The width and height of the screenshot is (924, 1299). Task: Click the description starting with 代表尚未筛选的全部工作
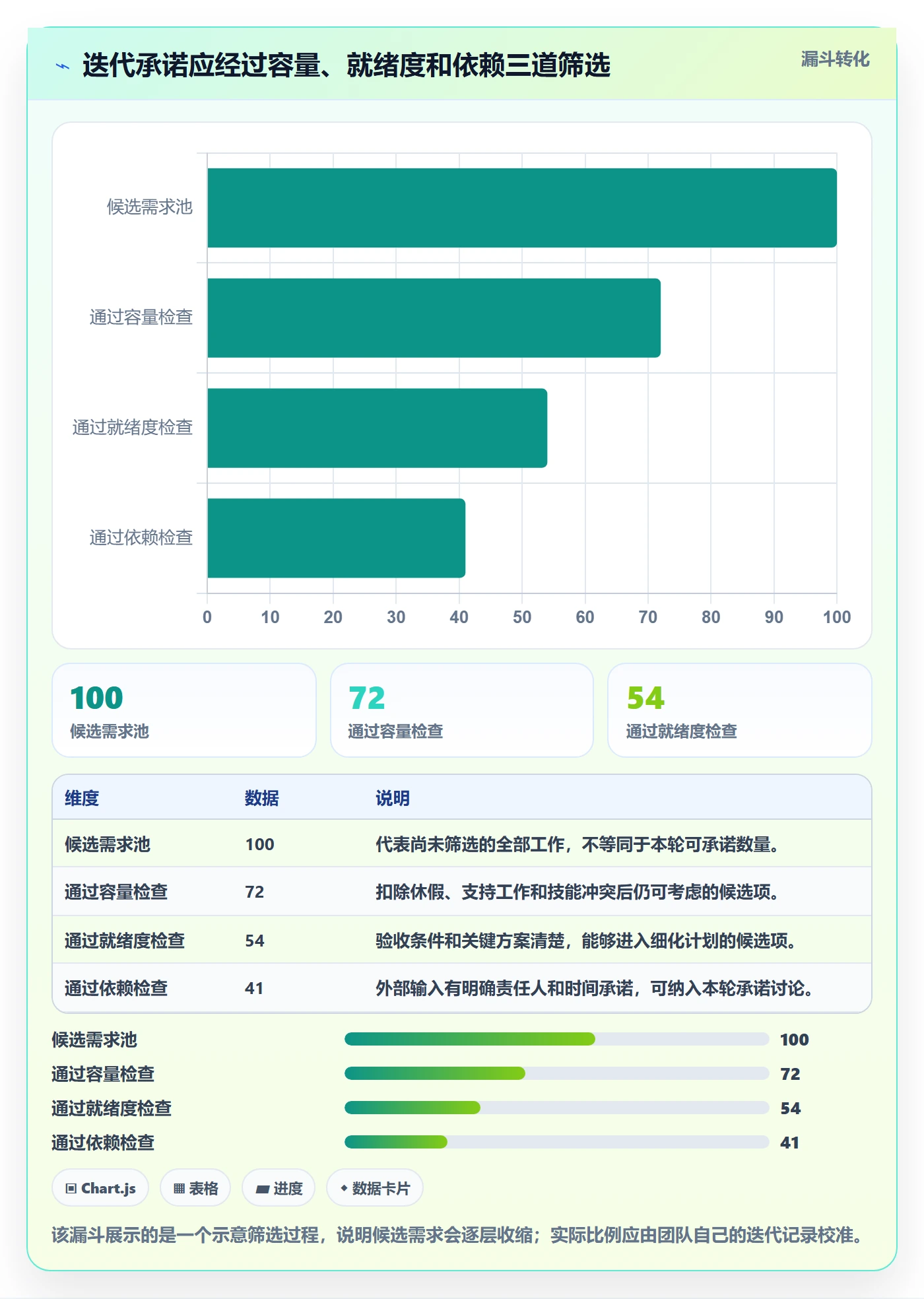[577, 844]
